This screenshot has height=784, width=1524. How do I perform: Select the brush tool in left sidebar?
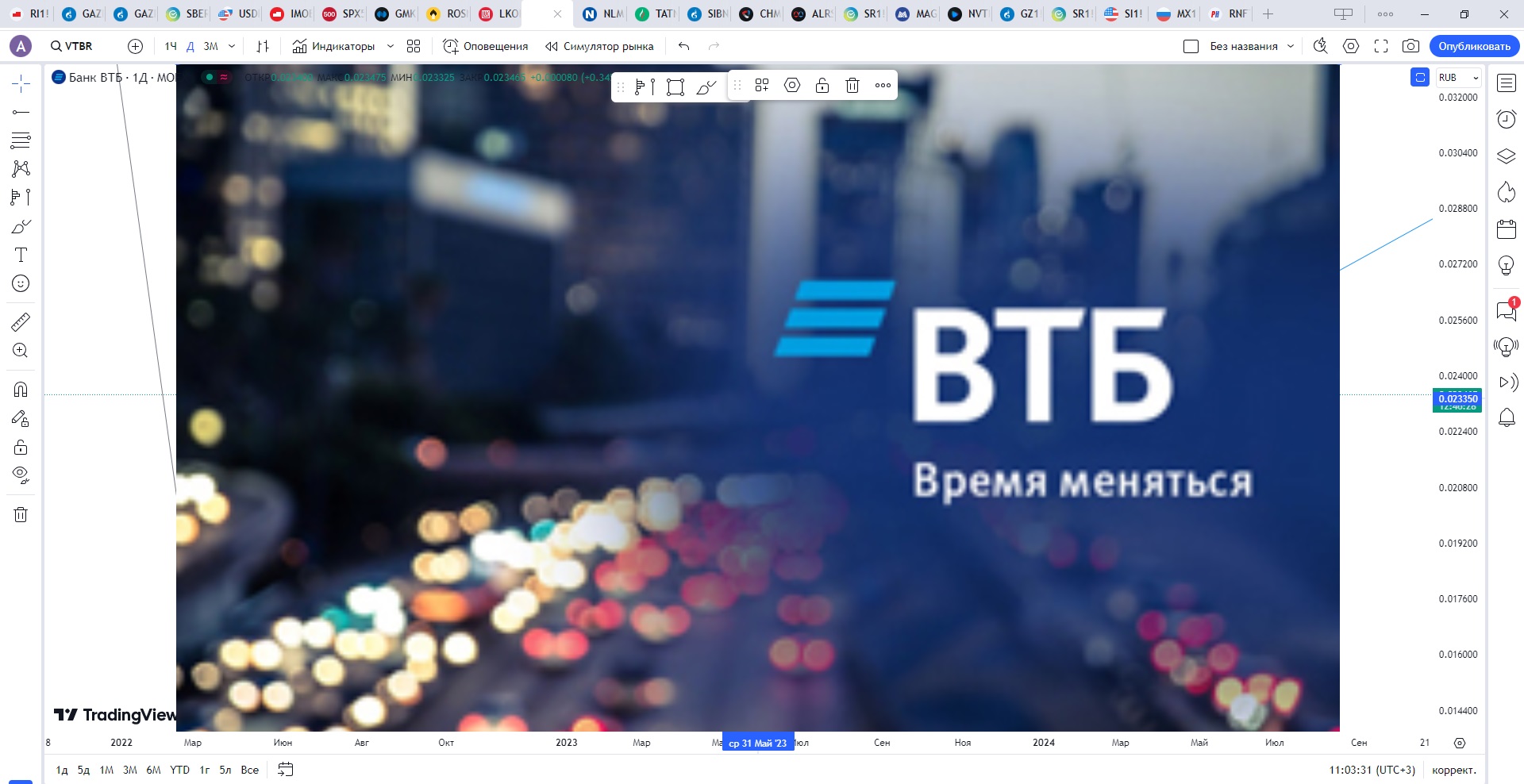coord(21,226)
